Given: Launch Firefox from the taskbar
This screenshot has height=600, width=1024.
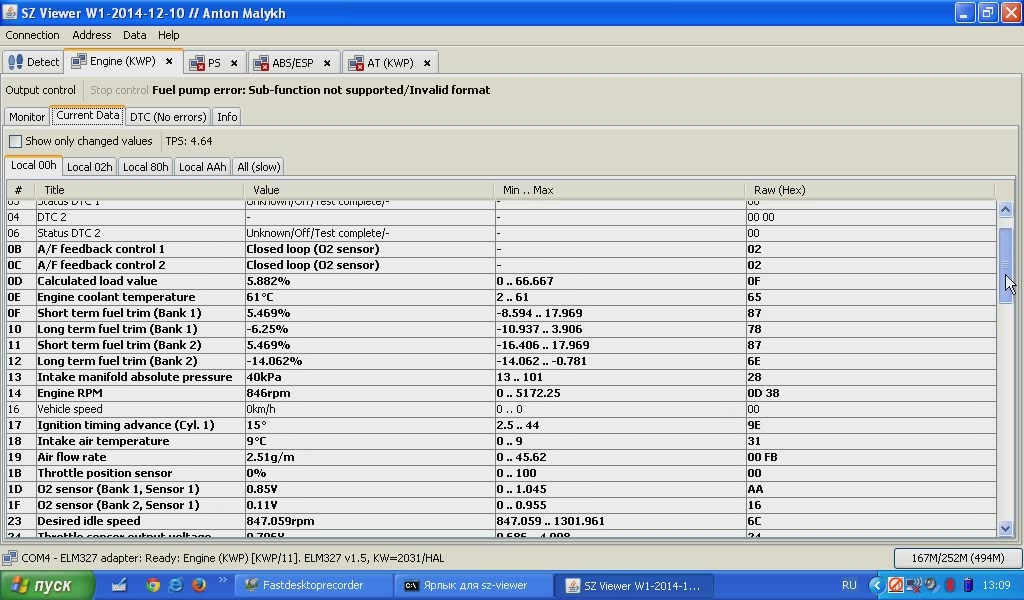Looking at the screenshot, I should (x=198, y=585).
